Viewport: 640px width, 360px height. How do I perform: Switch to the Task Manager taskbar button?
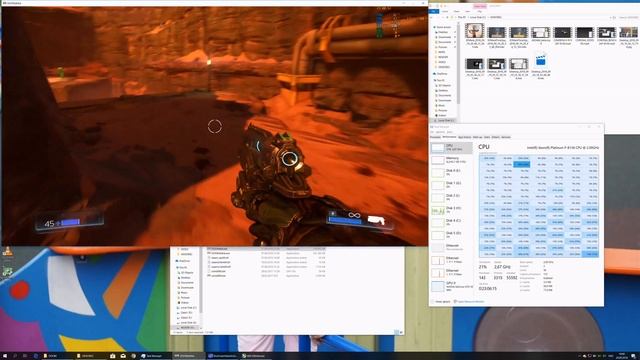tap(155, 356)
